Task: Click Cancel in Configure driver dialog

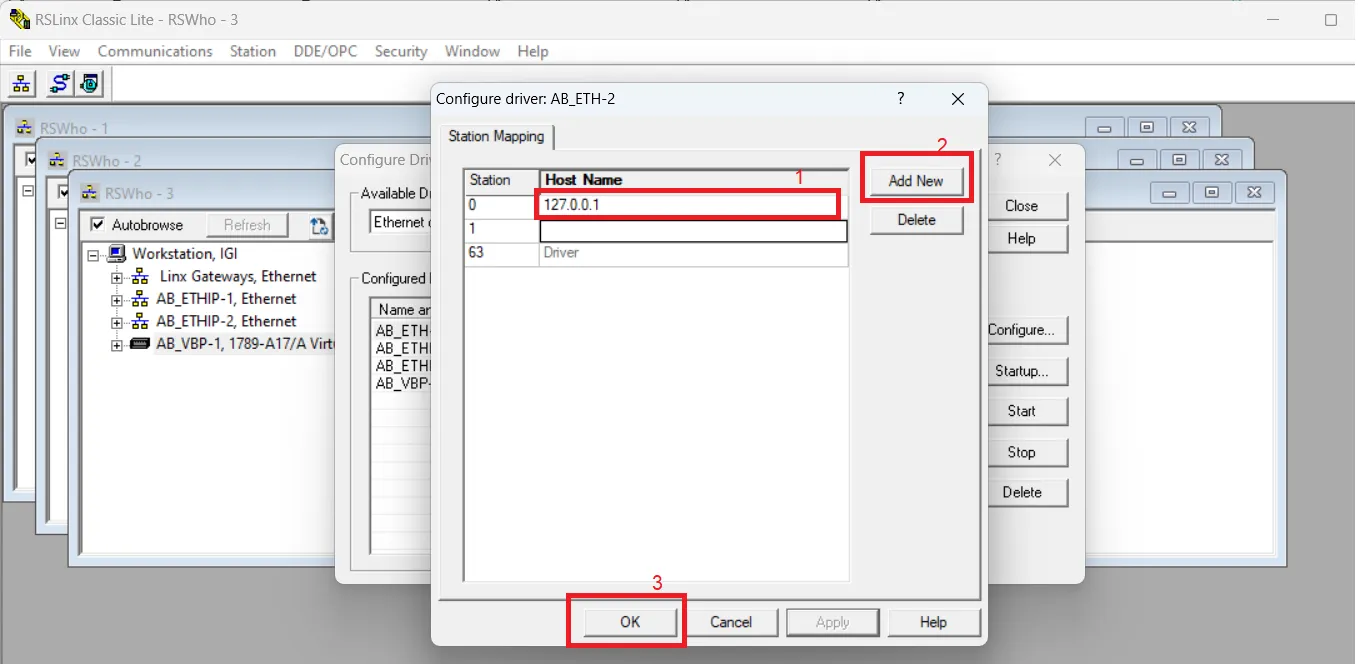Action: tap(731, 622)
